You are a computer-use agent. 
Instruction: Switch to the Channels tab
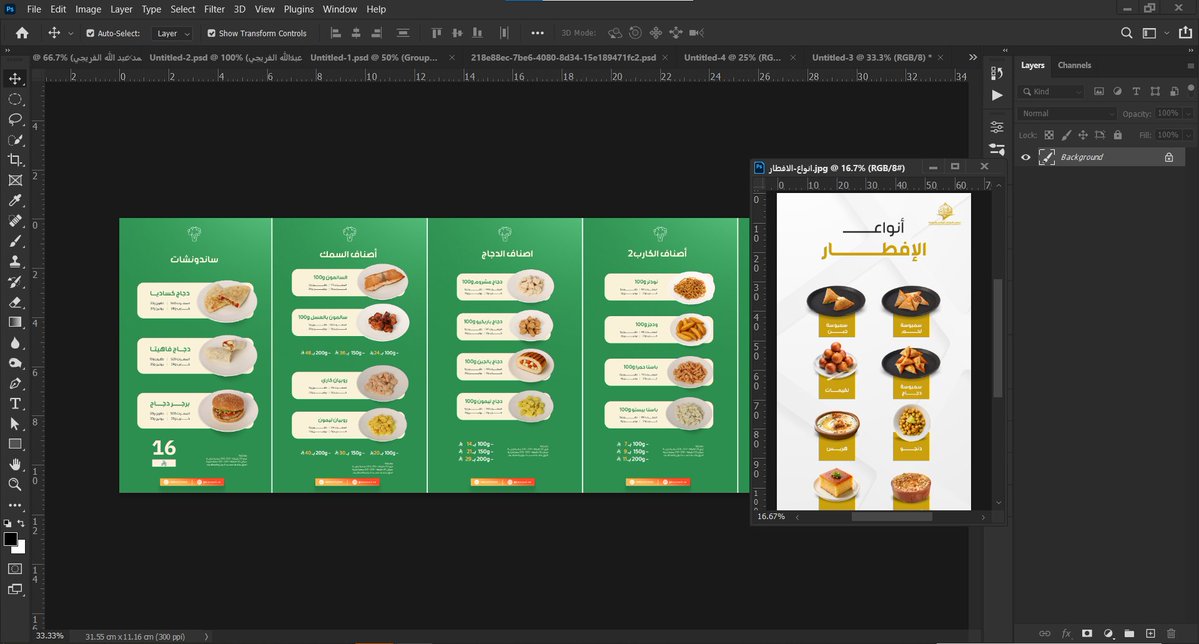click(x=1074, y=65)
